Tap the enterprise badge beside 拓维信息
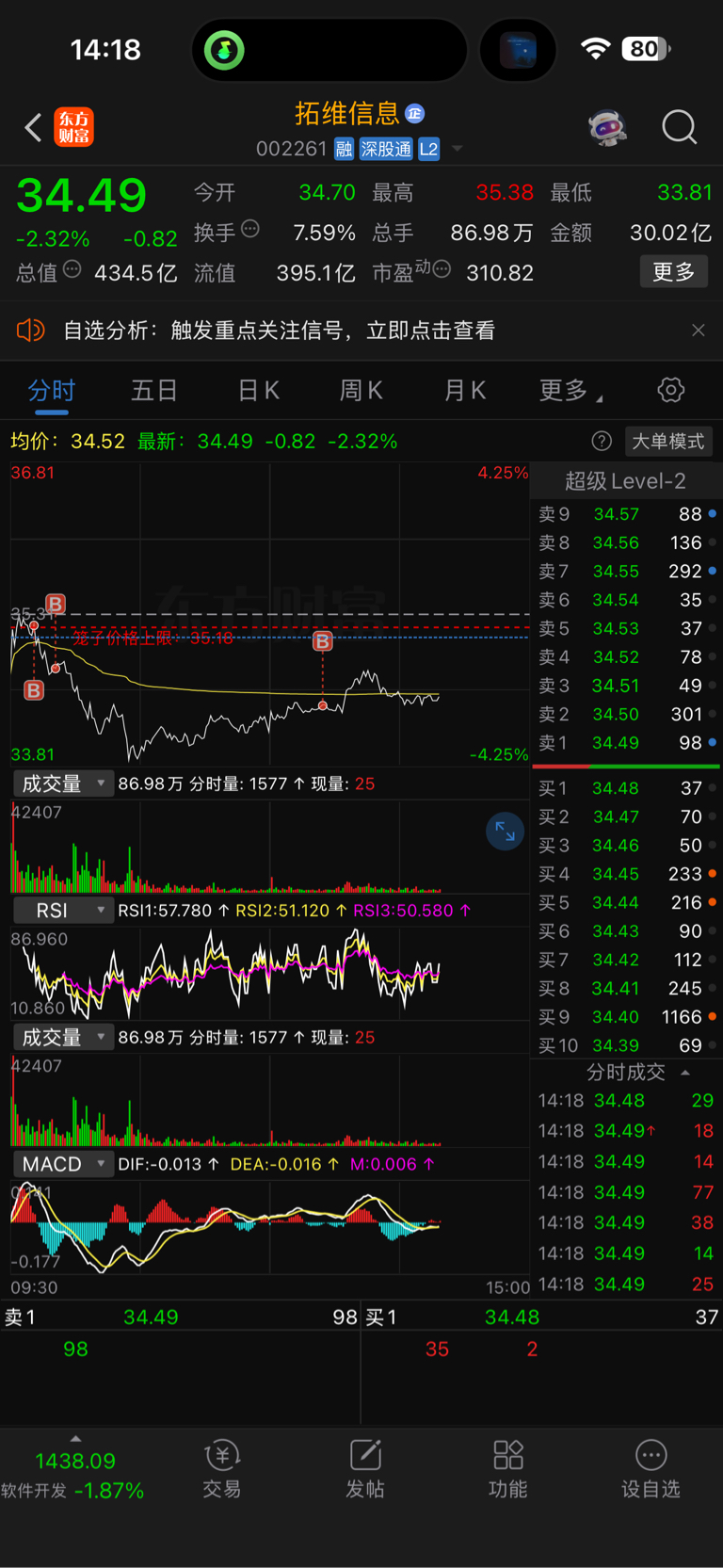Viewport: 723px width, 1568px height. click(414, 114)
